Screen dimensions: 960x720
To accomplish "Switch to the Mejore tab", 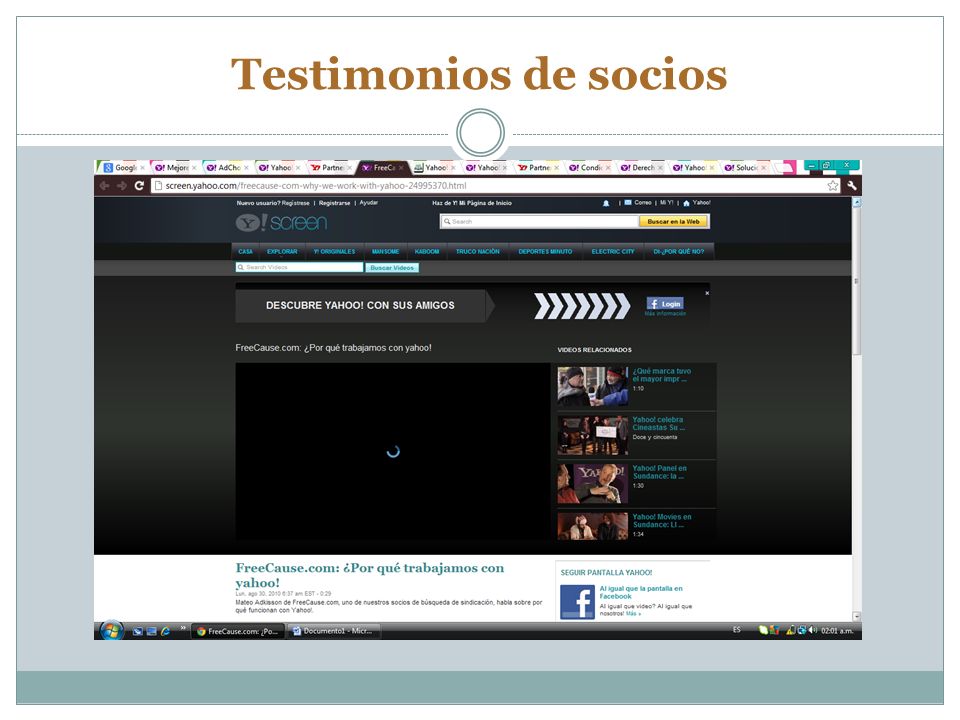I will pos(174,168).
